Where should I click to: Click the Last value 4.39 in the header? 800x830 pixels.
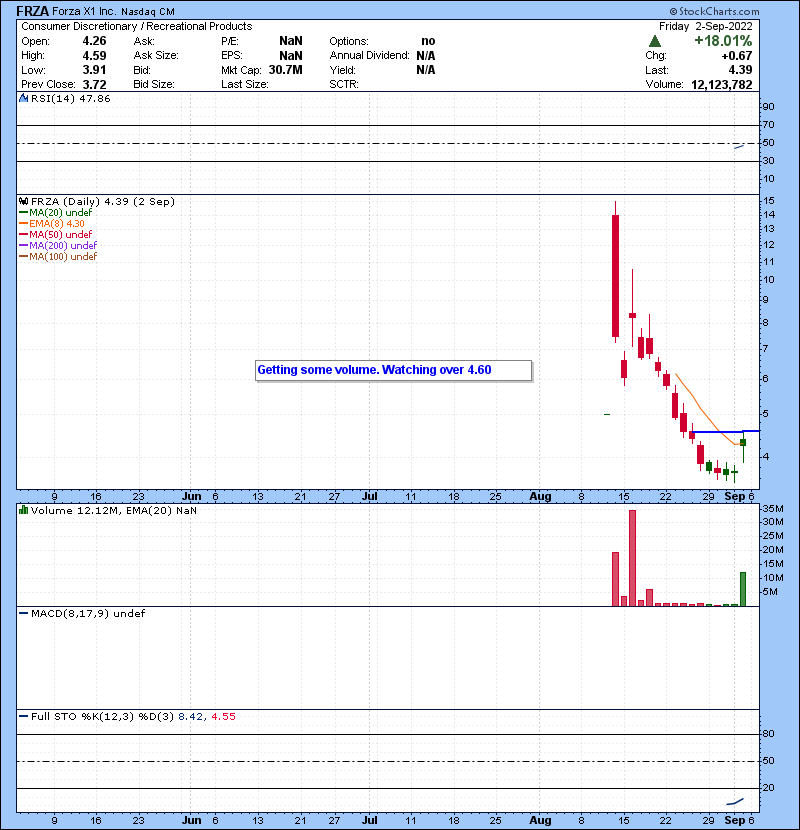pyautogui.click(x=740, y=70)
